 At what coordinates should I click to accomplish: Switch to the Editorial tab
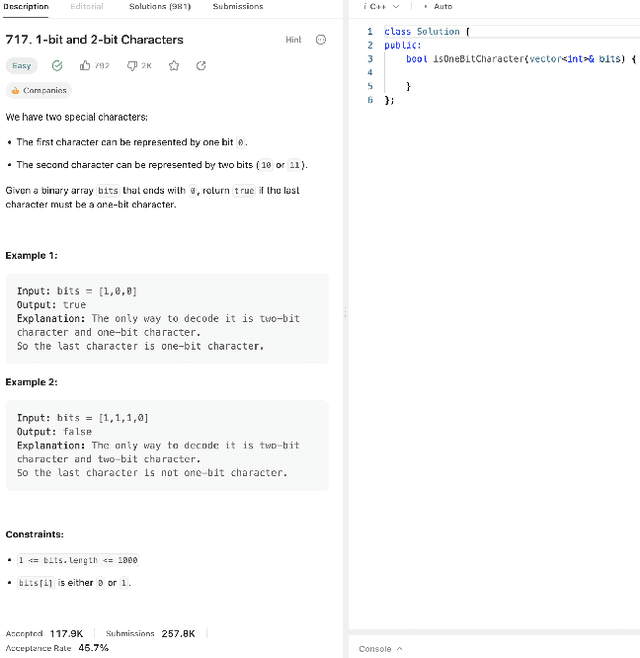click(x=87, y=7)
